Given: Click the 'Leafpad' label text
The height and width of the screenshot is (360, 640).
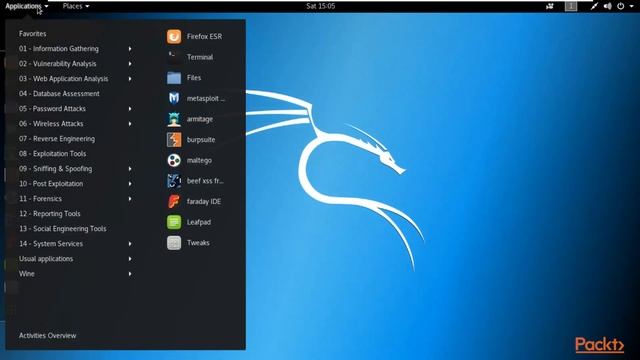Looking at the screenshot, I should click(199, 222).
